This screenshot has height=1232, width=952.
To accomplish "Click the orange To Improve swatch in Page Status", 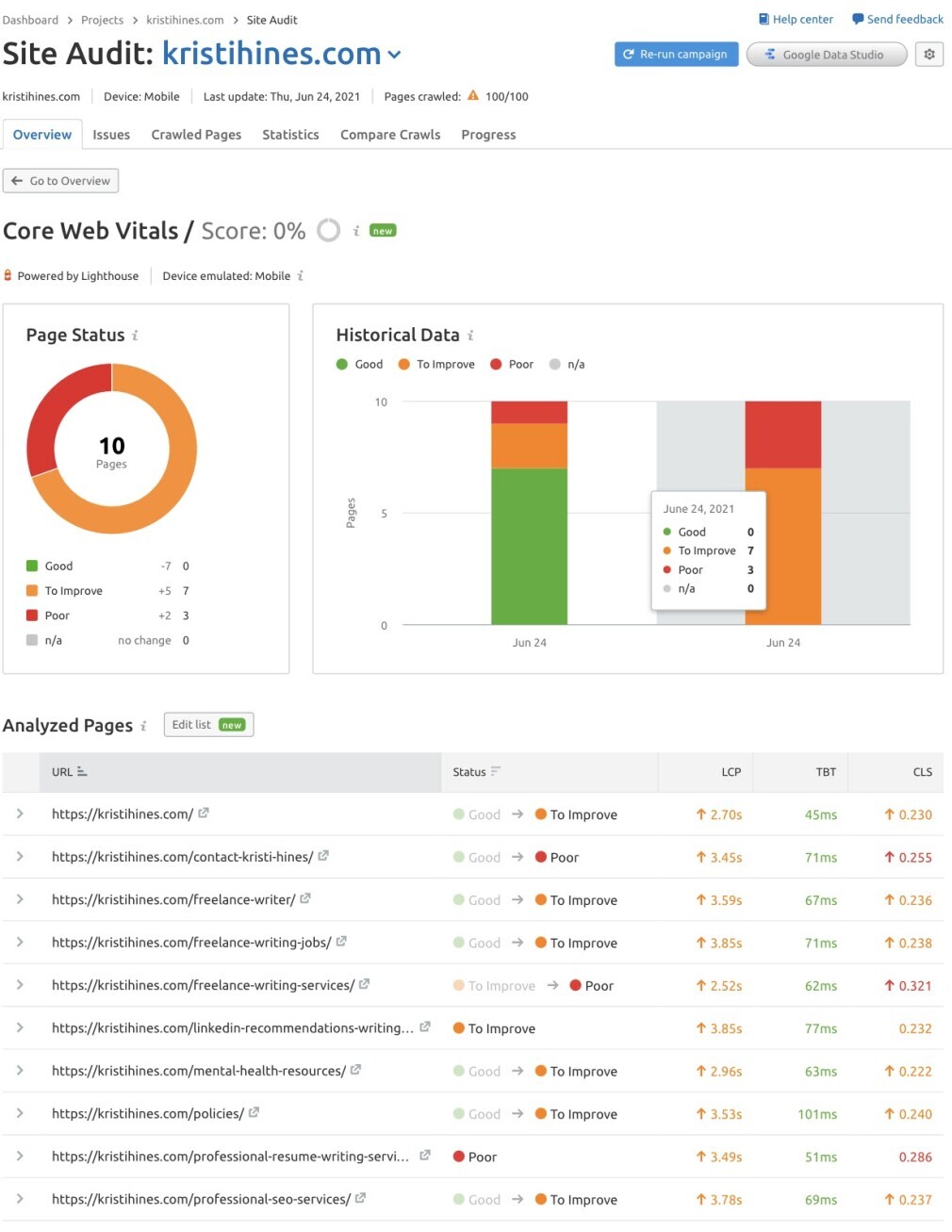I will tap(32, 591).
